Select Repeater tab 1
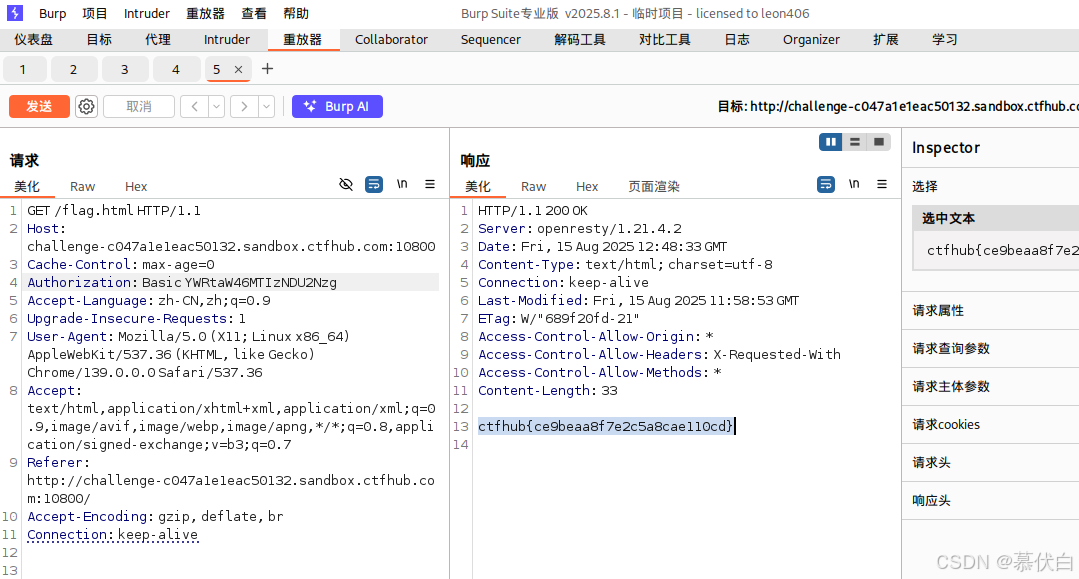The width and height of the screenshot is (1079, 579). [x=23, y=70]
